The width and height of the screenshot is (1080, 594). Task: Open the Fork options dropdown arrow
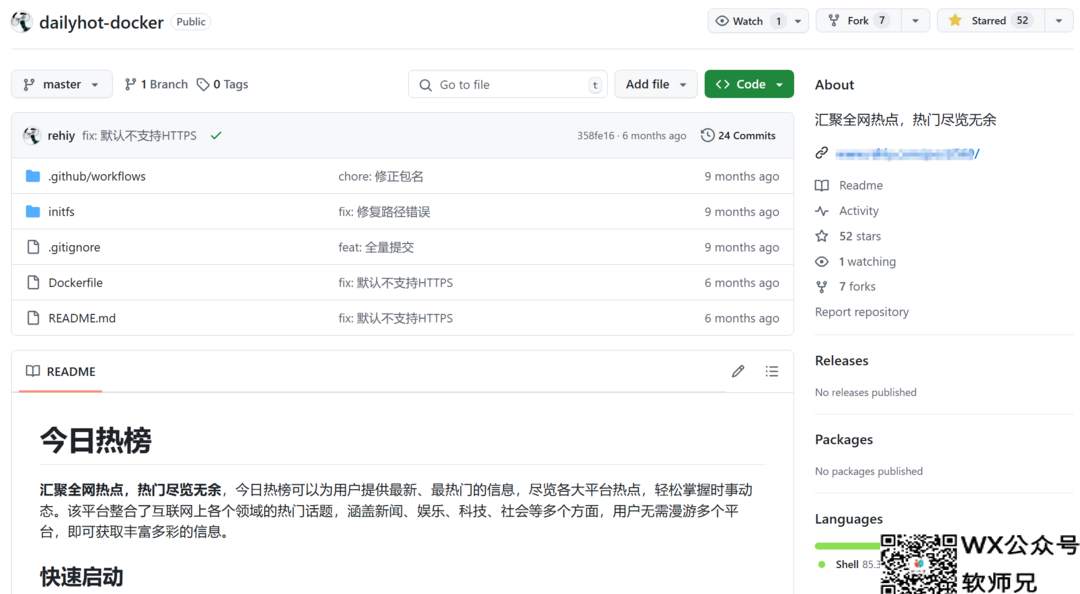tap(915, 21)
